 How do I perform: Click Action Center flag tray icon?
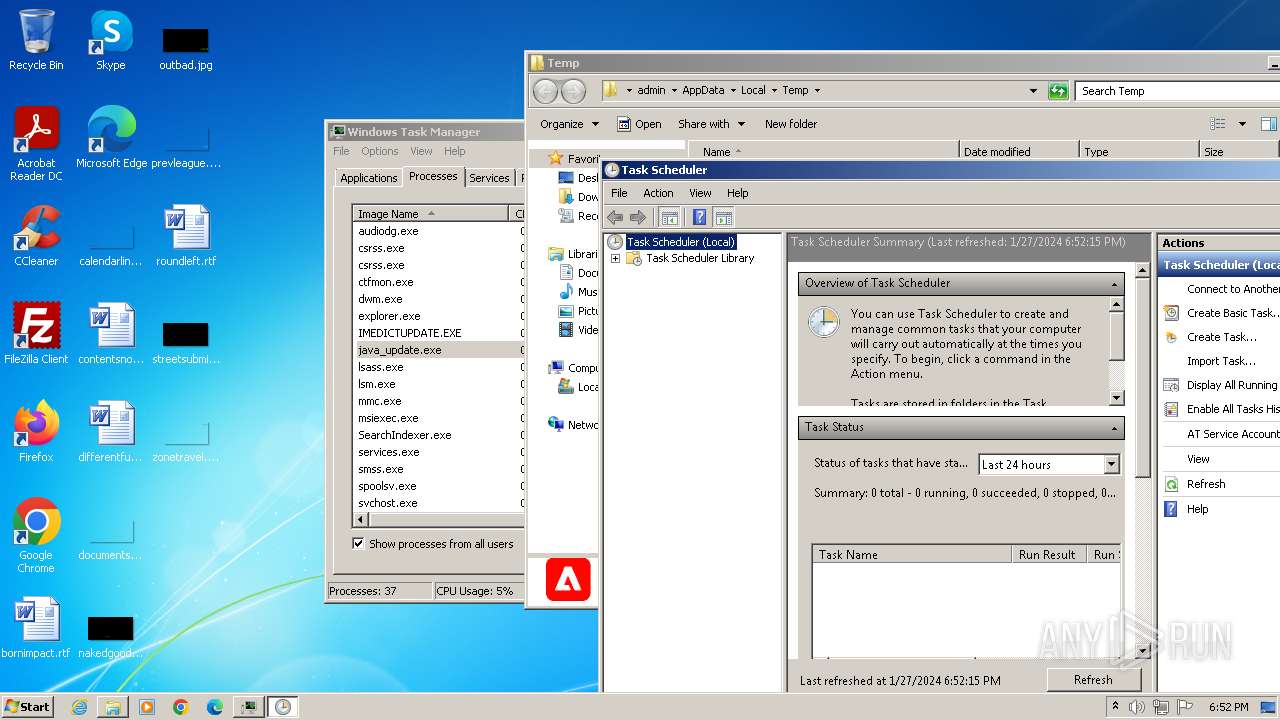pyautogui.click(x=1185, y=707)
